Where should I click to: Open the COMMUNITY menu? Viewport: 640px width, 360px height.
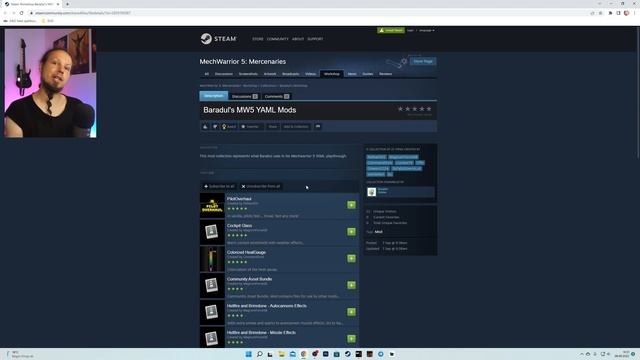point(278,39)
